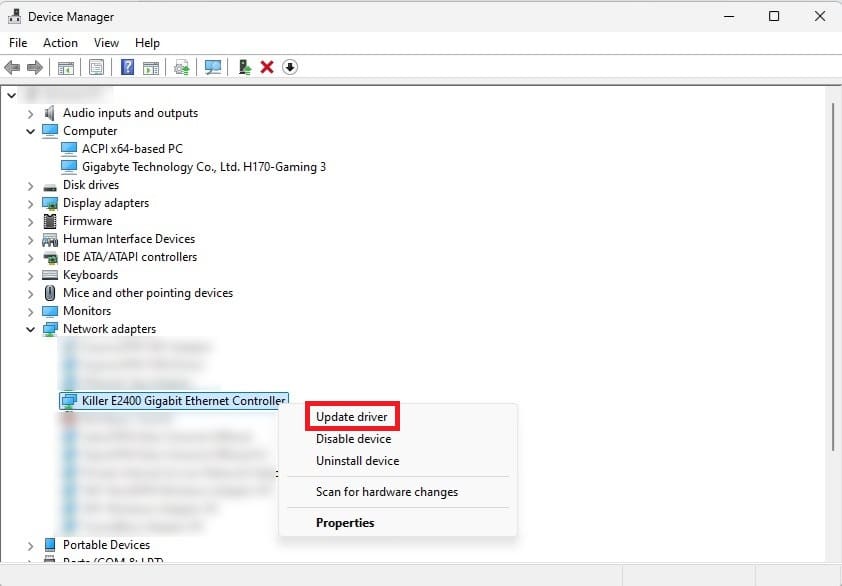Click the Properties sheet toolbar icon
Image resolution: width=842 pixels, height=586 pixels.
point(96,67)
